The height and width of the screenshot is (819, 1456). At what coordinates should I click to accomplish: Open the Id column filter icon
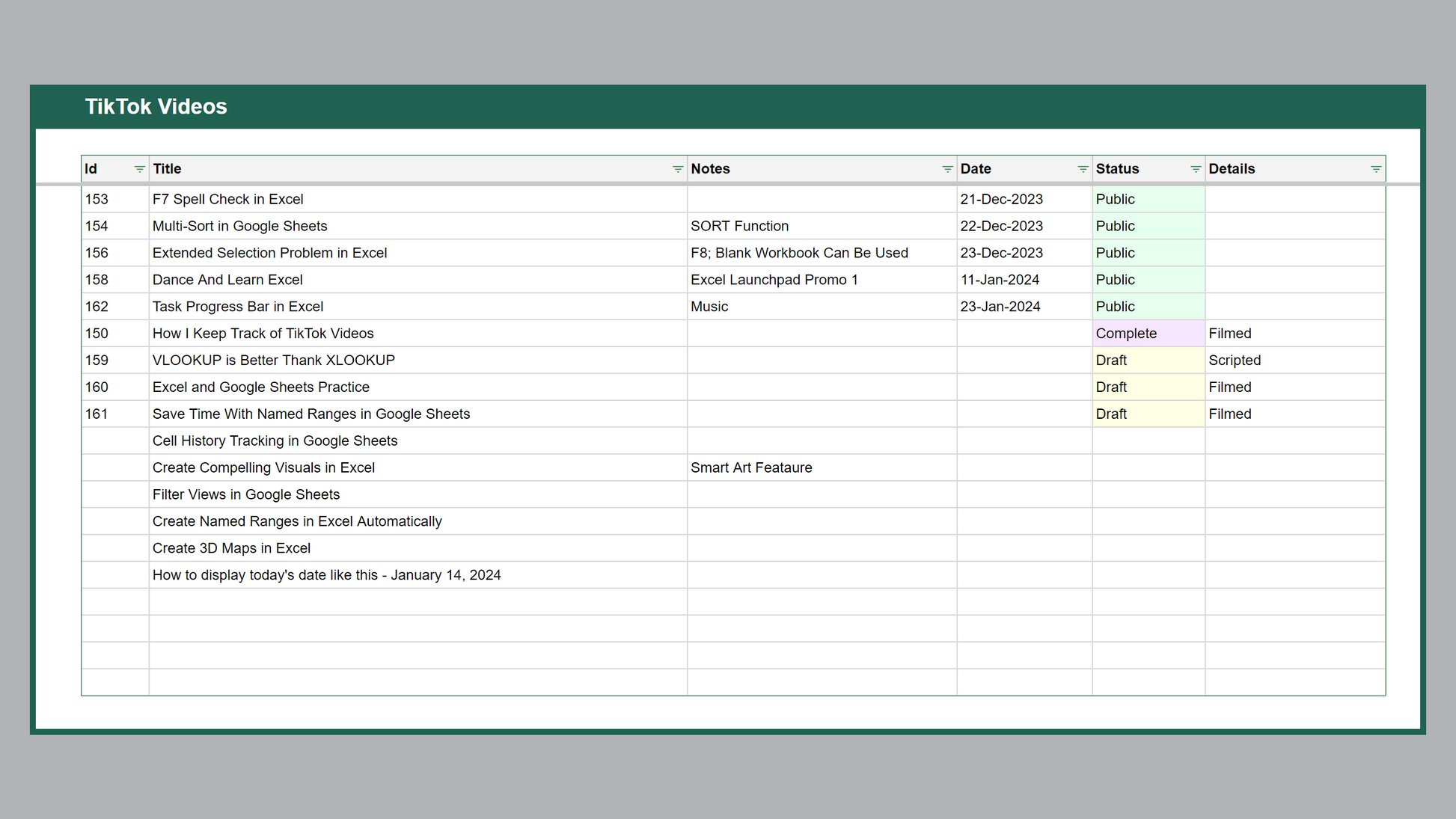click(139, 169)
